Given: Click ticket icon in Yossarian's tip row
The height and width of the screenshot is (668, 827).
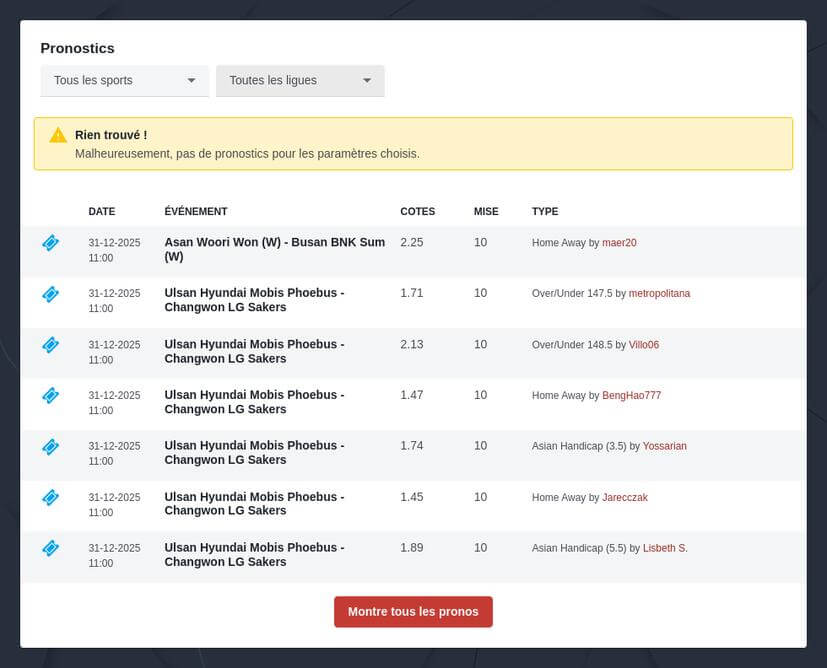Looking at the screenshot, I should click(50, 447).
